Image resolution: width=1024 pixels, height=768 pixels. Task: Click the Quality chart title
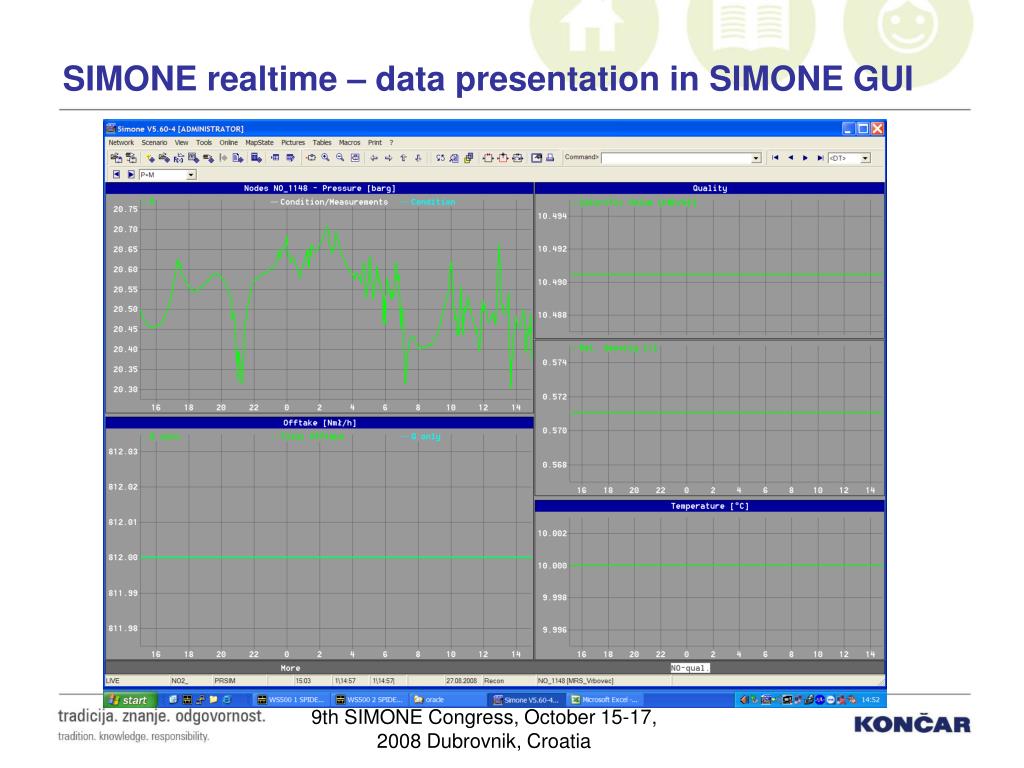pos(710,188)
